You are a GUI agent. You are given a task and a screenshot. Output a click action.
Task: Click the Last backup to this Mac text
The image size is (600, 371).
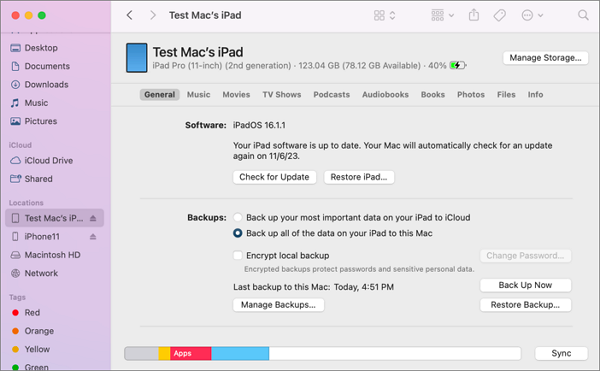(313, 287)
